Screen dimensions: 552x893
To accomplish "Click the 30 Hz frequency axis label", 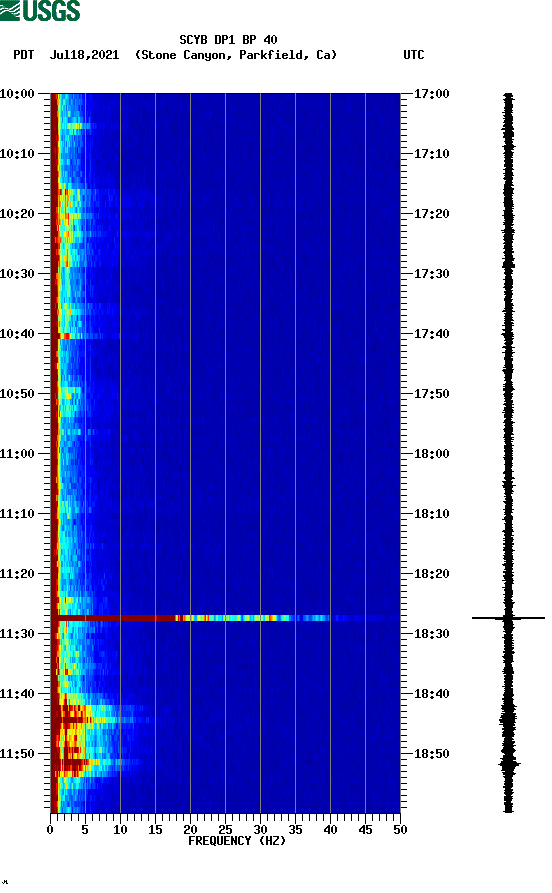I will pyautogui.click(x=260, y=830).
